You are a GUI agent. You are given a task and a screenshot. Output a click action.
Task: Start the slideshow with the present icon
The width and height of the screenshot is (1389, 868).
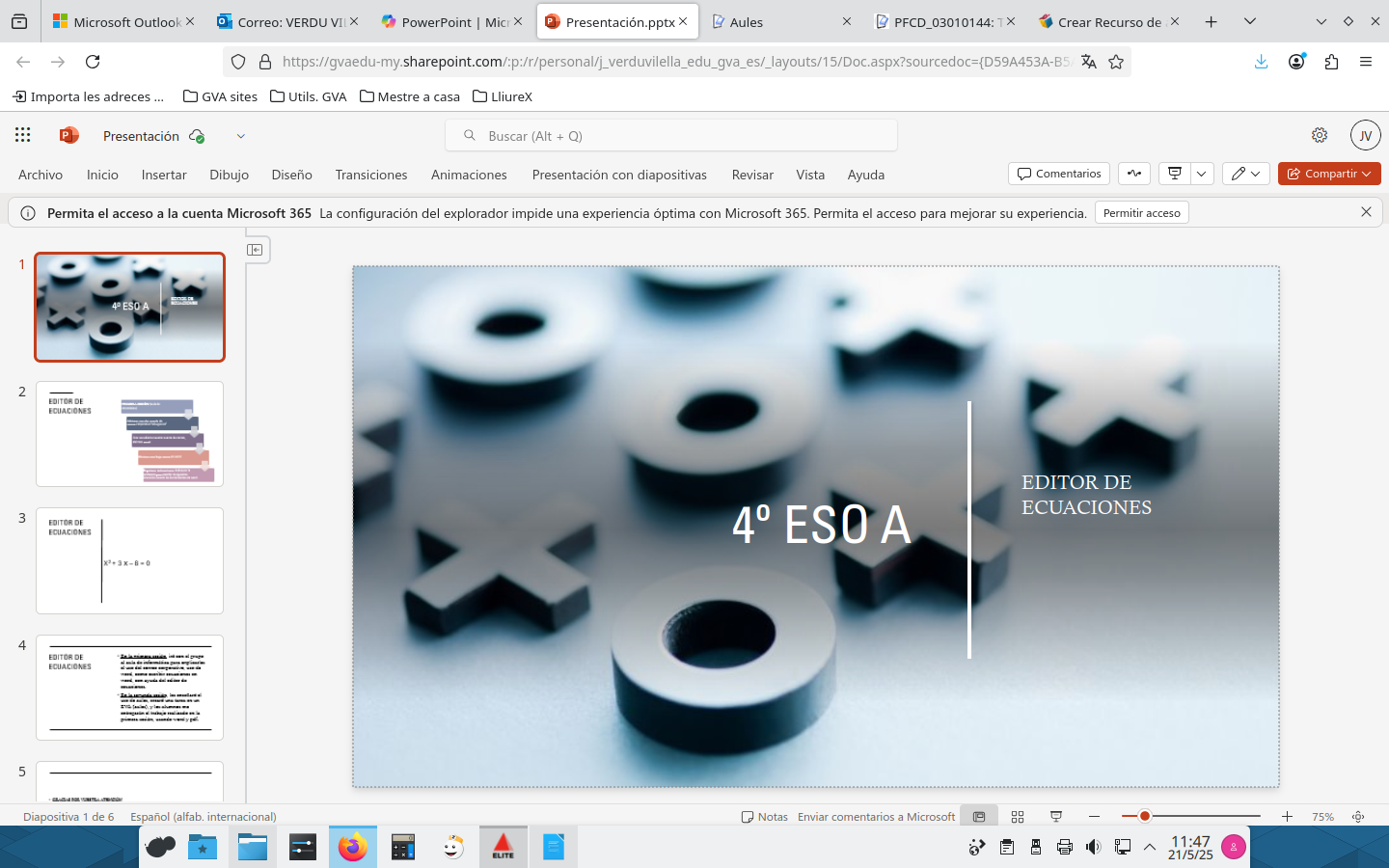pos(1175,174)
